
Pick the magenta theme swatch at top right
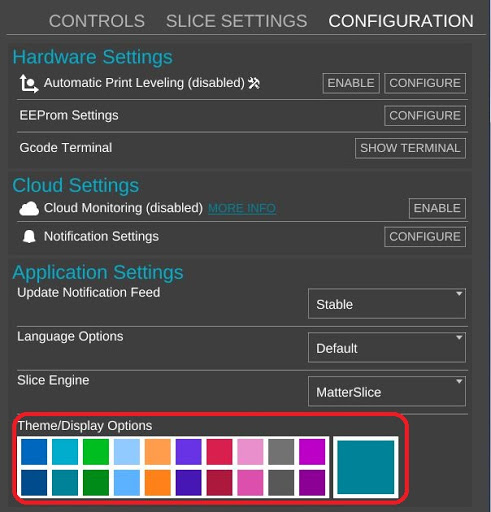312,452
